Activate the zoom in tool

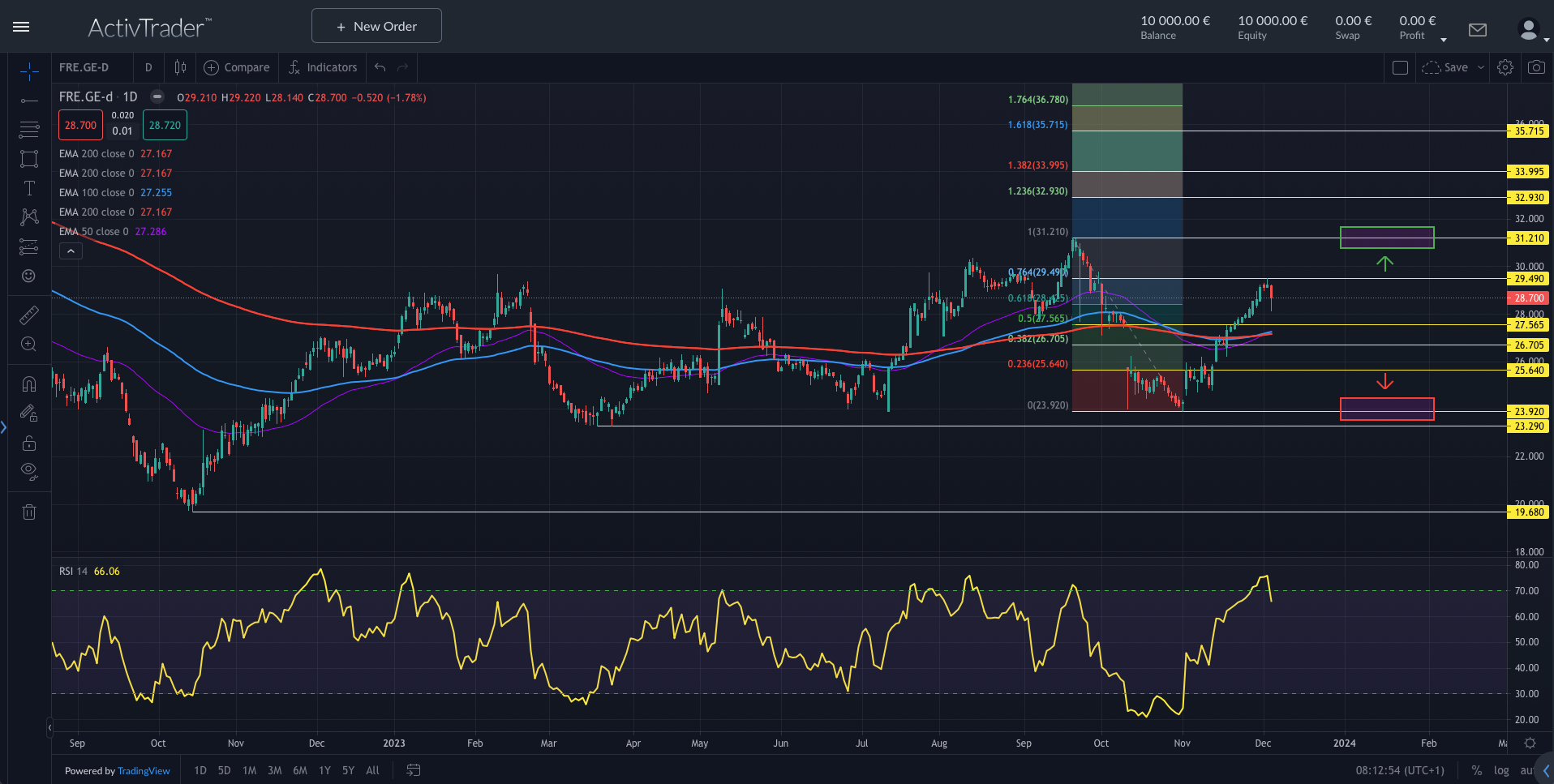click(29, 345)
